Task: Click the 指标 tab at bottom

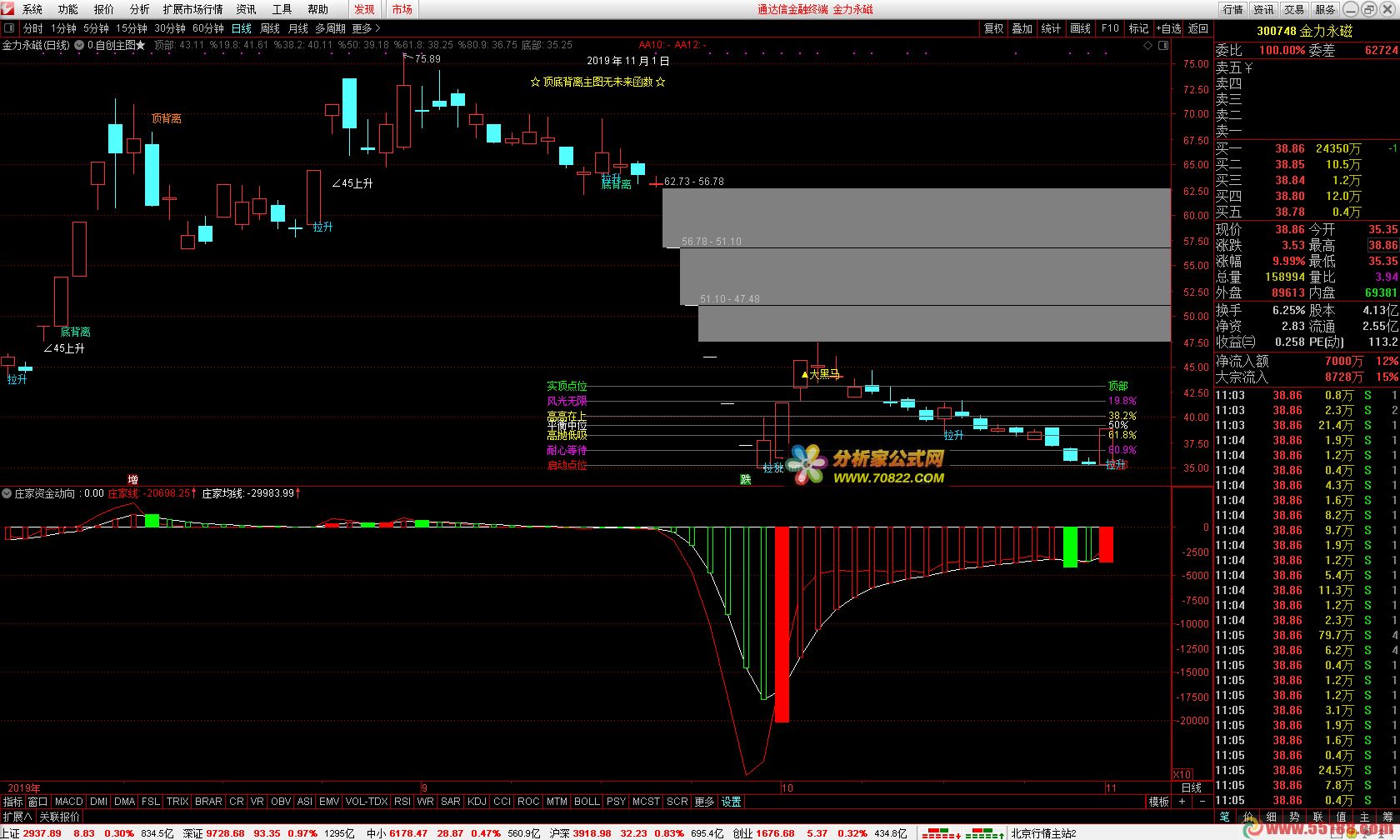Action: click(12, 802)
